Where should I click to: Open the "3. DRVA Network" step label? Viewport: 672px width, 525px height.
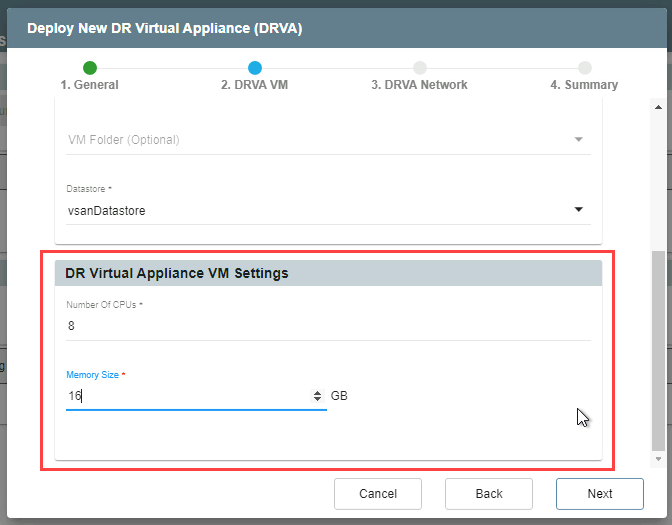click(x=419, y=85)
